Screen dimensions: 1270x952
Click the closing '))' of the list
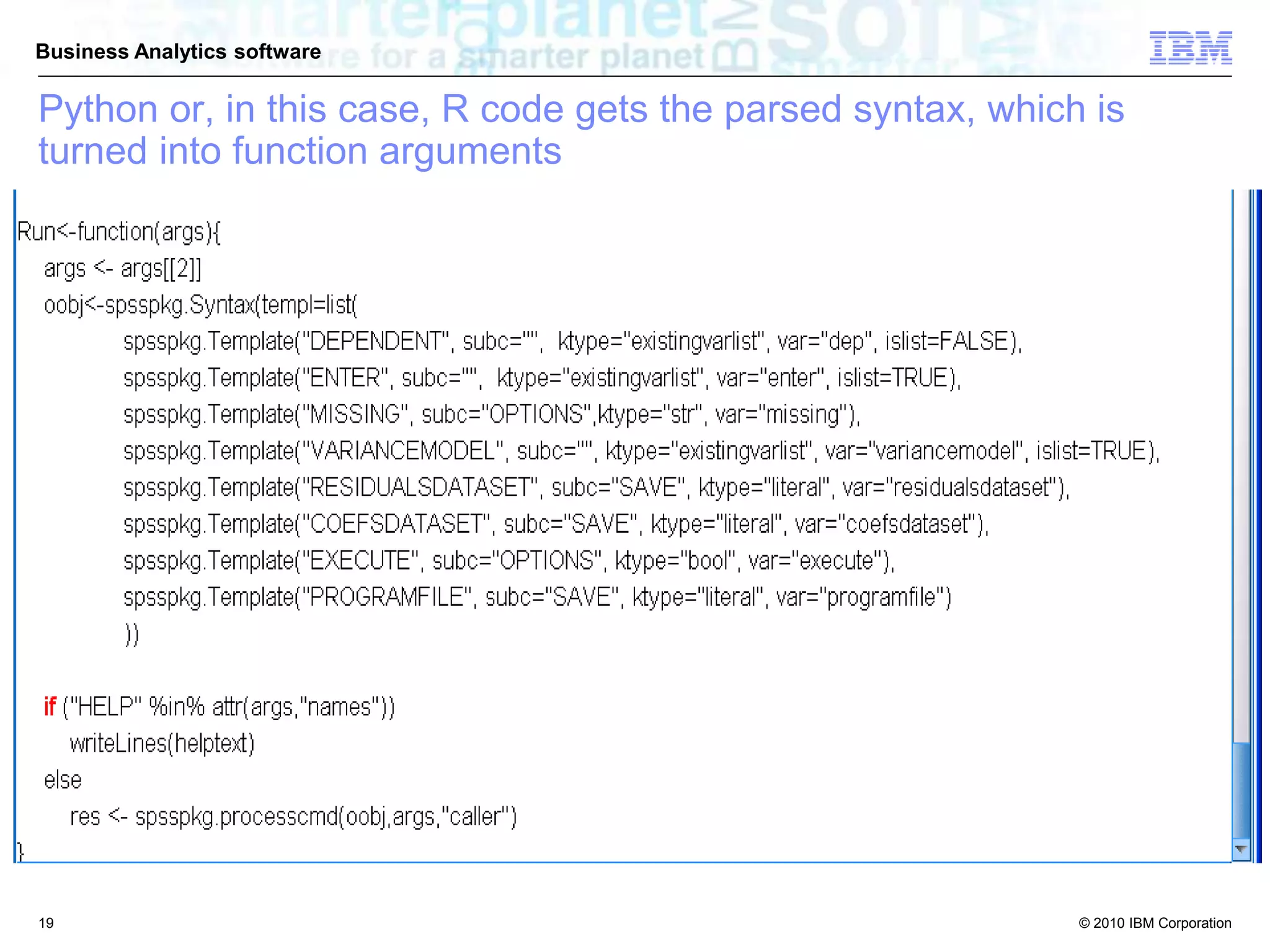[132, 635]
